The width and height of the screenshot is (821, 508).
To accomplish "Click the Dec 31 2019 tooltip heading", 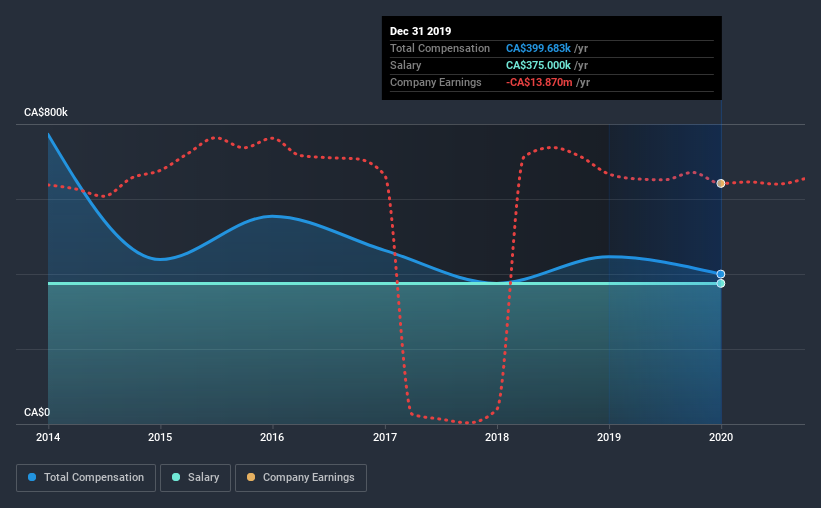I will 420,31.
